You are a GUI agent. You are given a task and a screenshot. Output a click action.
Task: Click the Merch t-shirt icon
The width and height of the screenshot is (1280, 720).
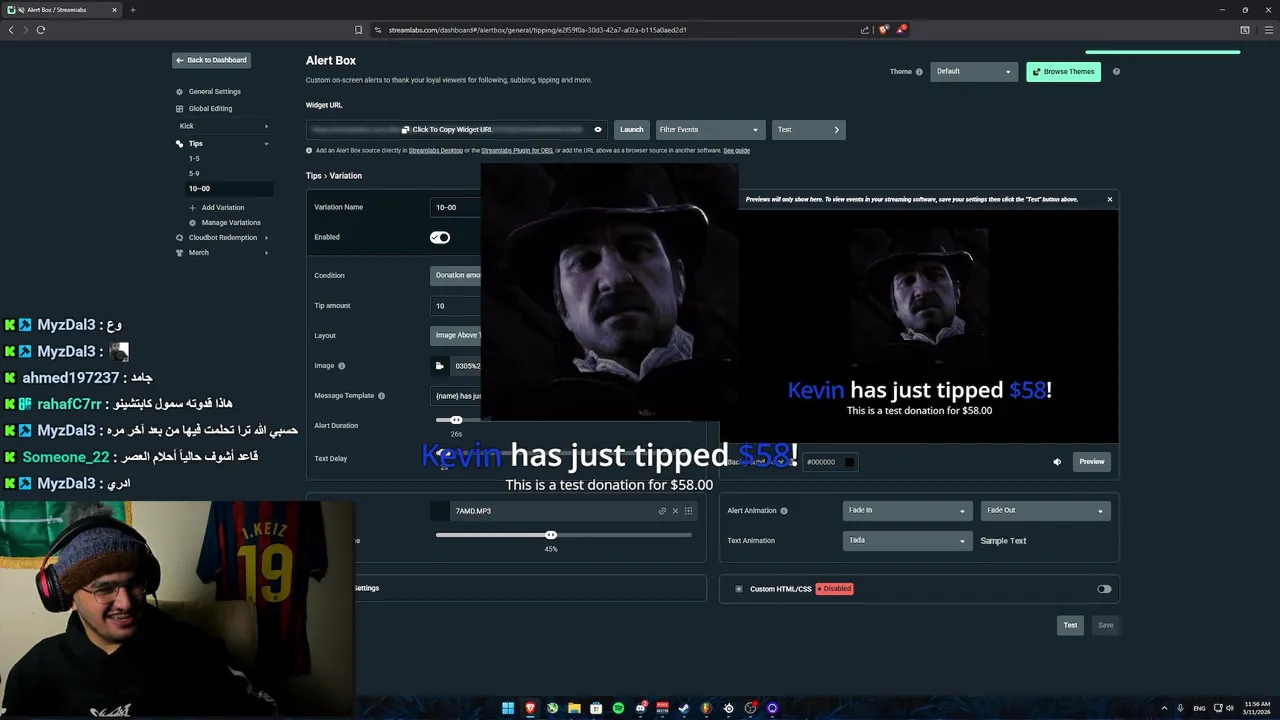[179, 253]
